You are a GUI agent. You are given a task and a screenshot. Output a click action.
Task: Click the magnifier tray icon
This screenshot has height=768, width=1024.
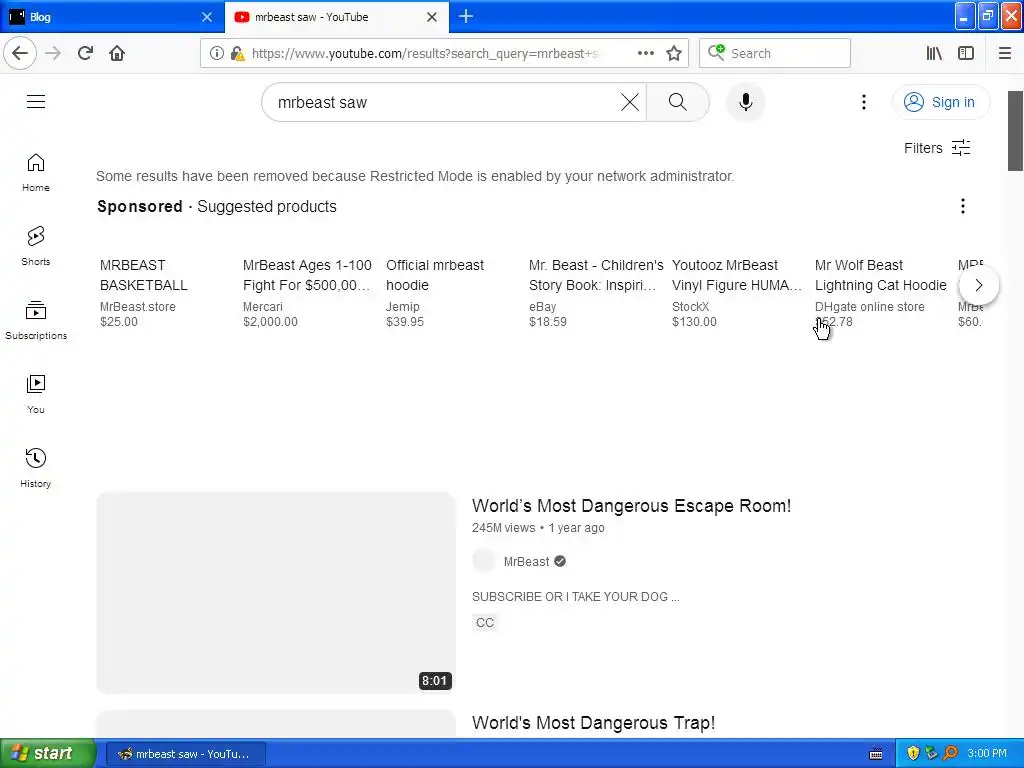click(950, 754)
